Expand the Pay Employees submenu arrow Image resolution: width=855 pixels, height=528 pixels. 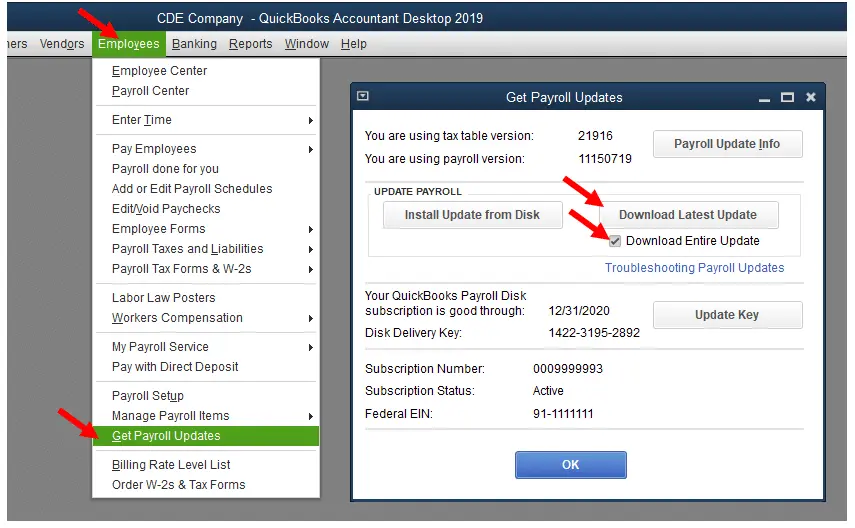click(310, 149)
